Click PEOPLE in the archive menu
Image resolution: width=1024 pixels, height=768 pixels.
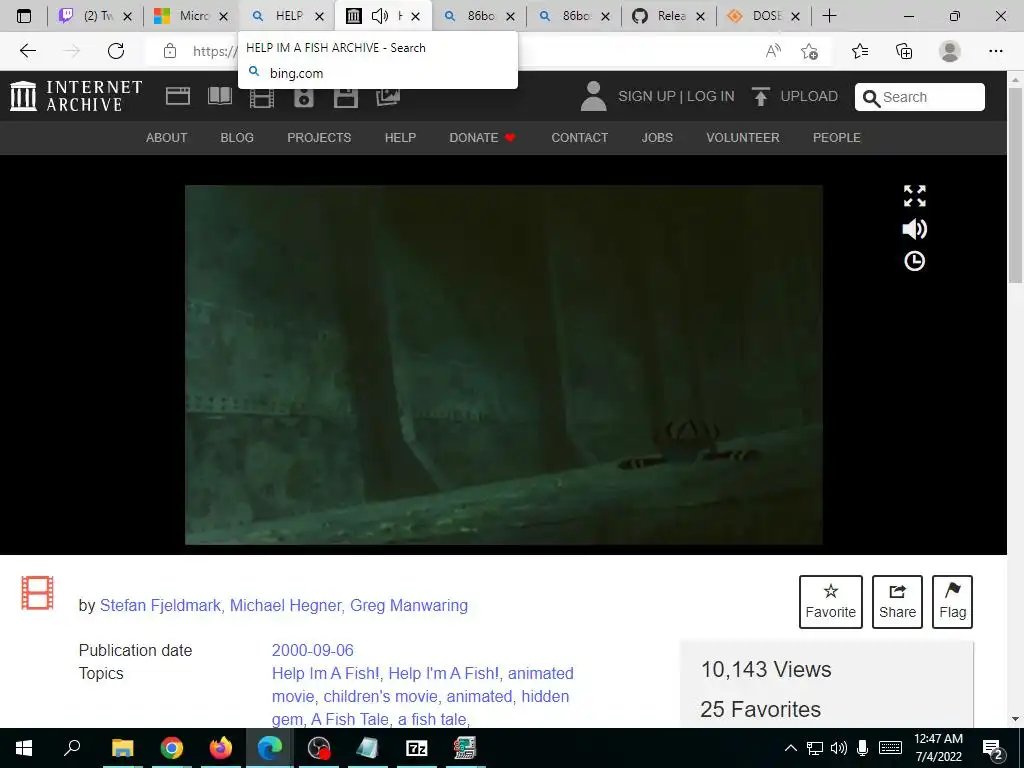837,138
